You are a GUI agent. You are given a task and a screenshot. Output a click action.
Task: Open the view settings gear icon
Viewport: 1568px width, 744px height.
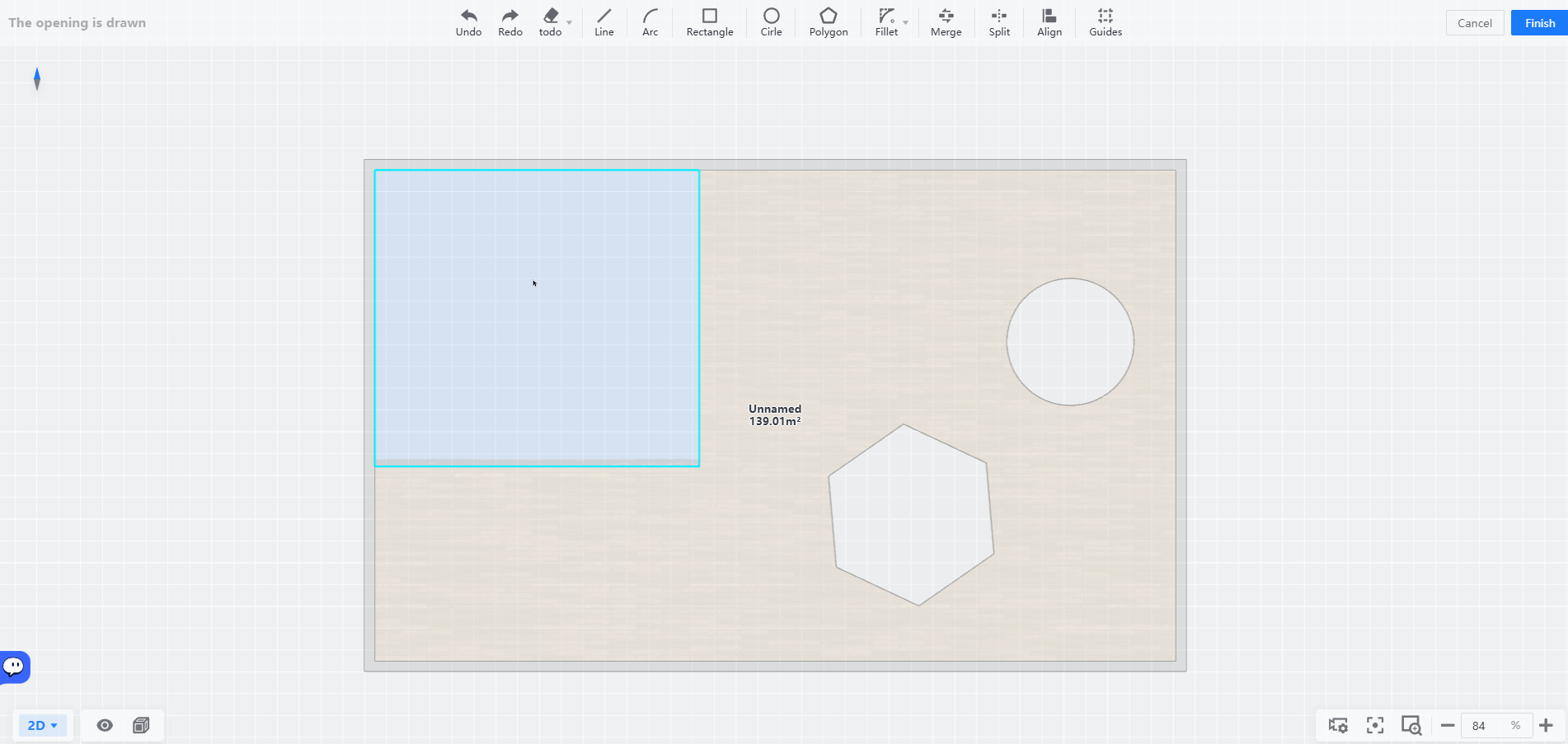click(x=1338, y=725)
